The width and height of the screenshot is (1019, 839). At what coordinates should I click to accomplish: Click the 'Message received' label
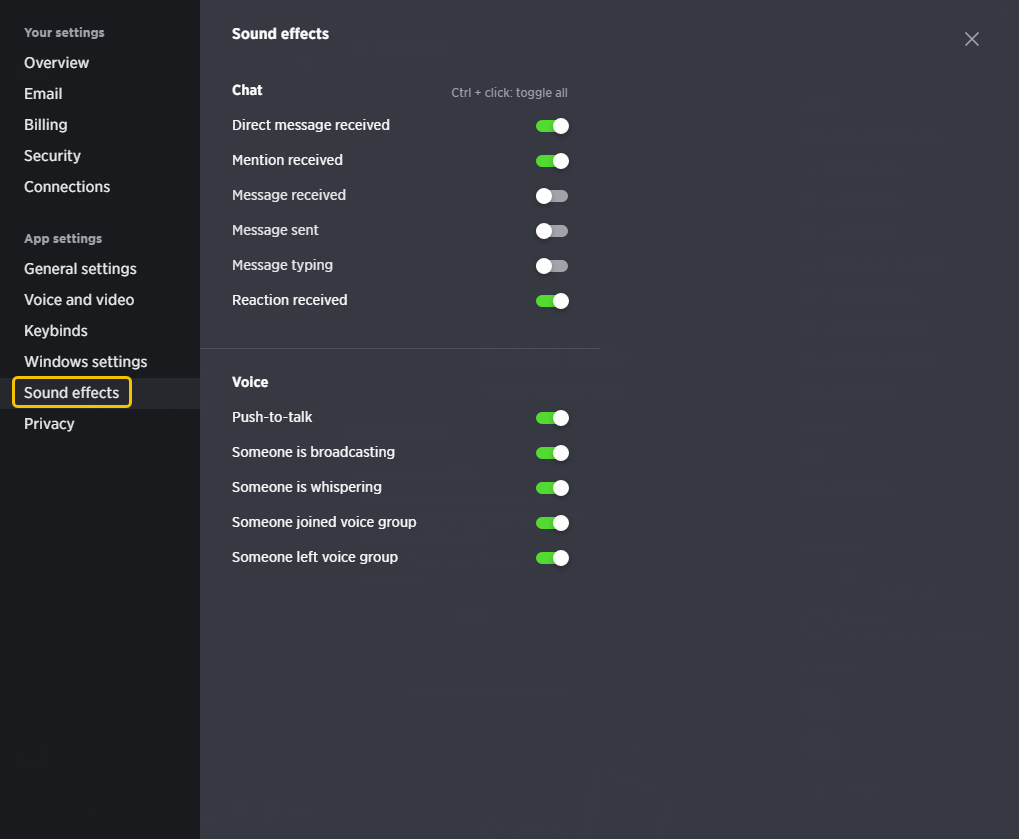tap(289, 196)
